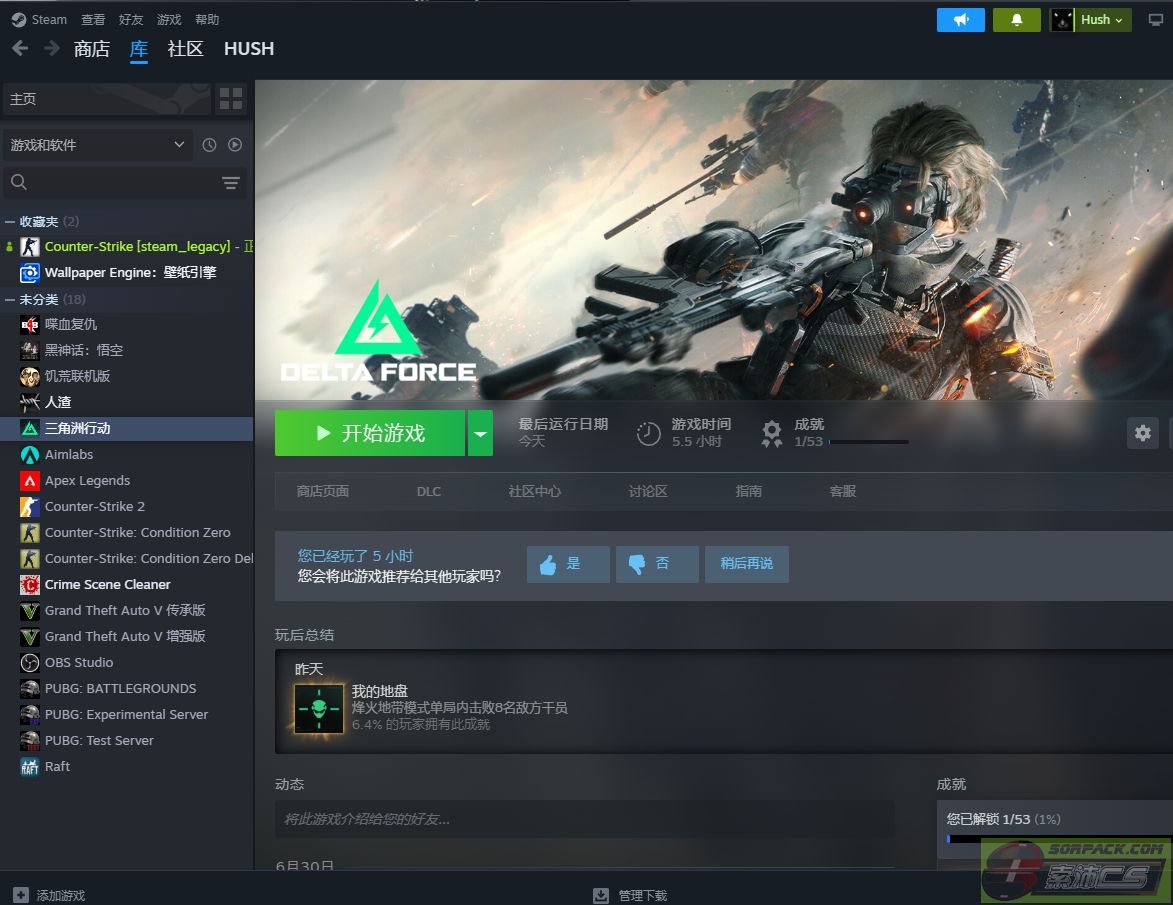Click the achievements badge icon

(x=771, y=433)
